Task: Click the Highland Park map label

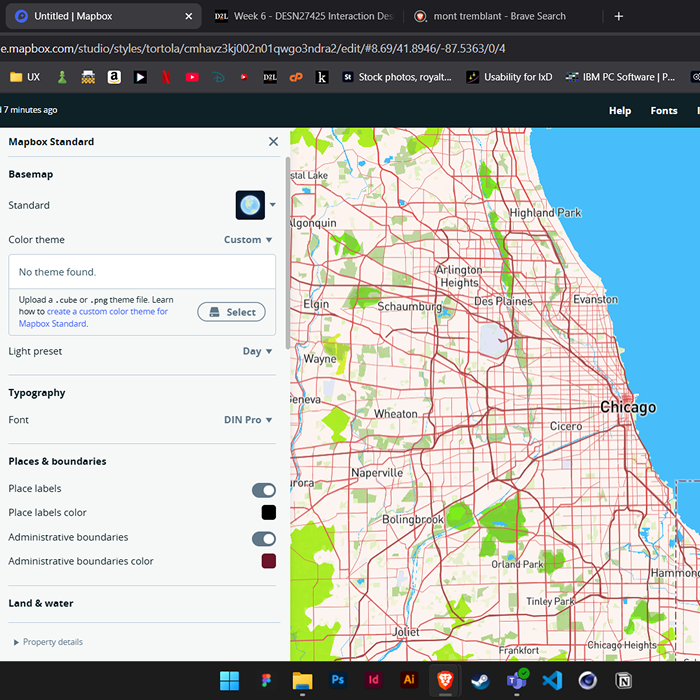Action: point(545,213)
